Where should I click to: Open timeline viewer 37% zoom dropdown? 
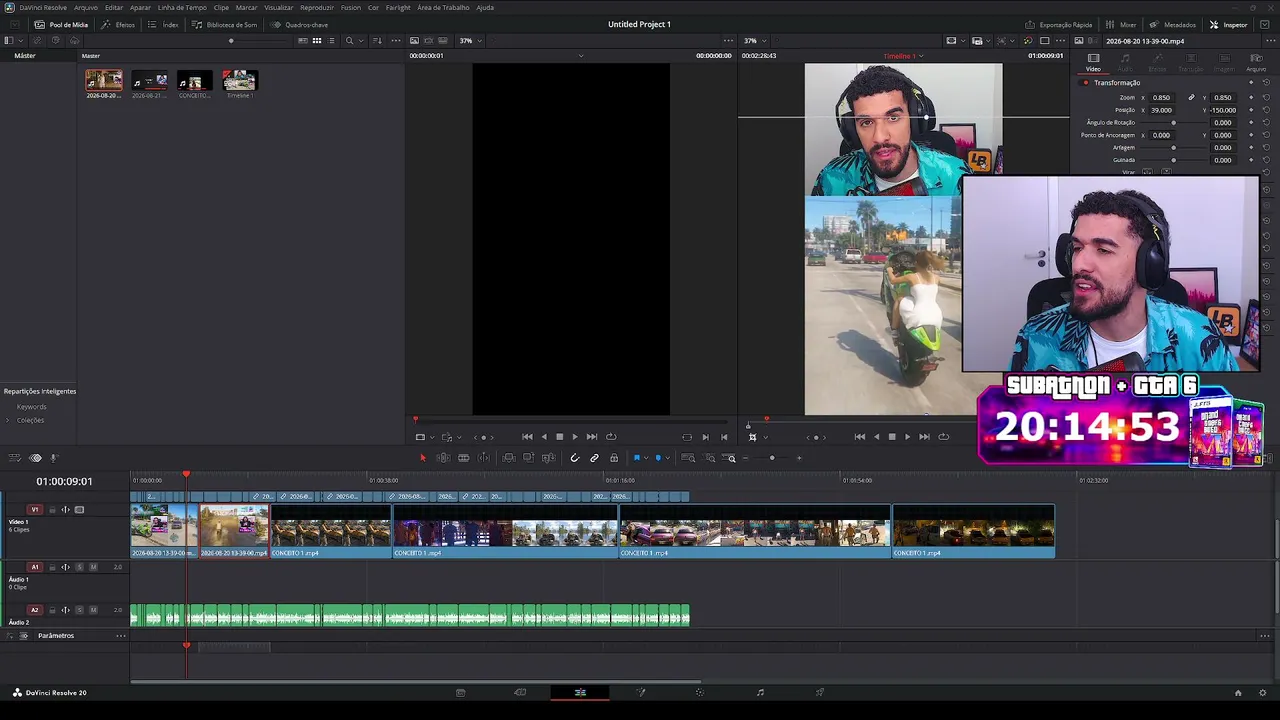pyautogui.click(x=754, y=41)
